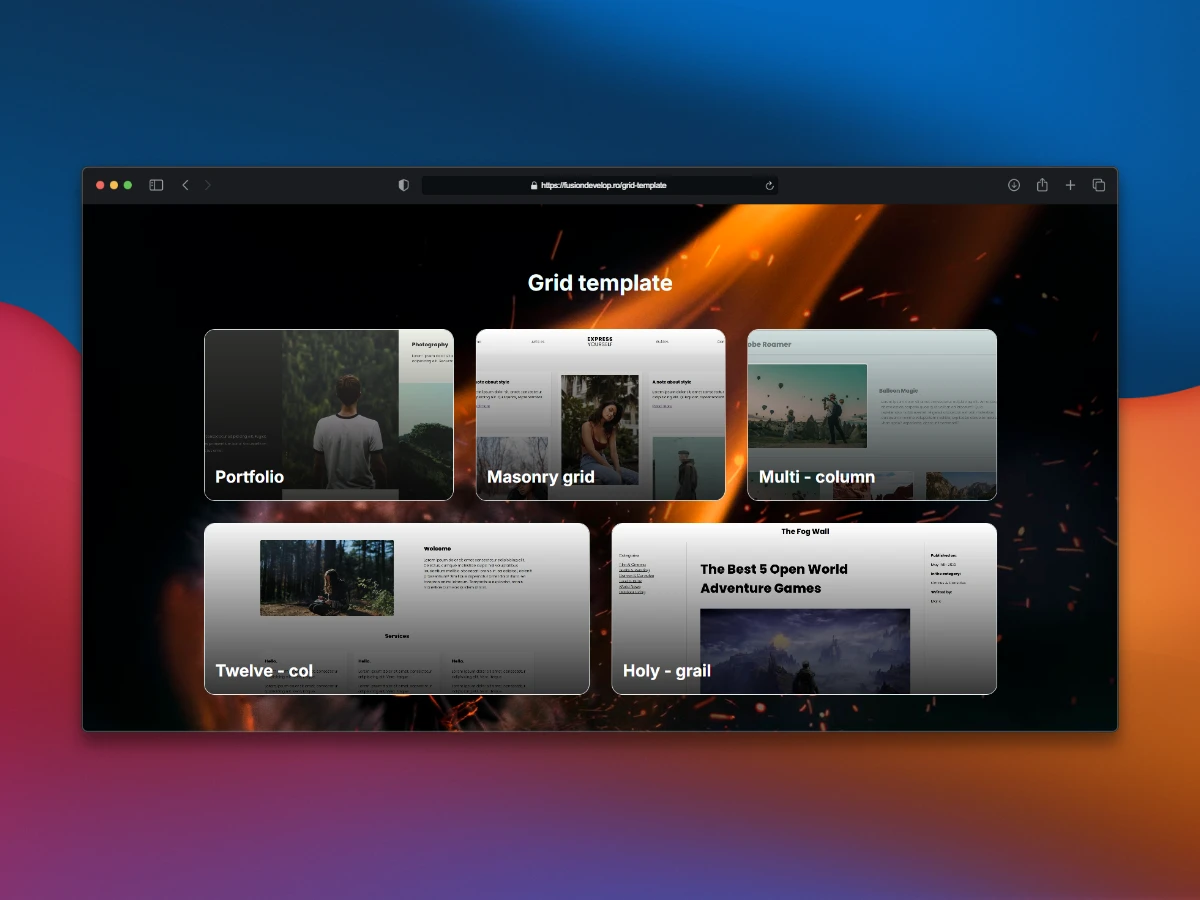Viewport: 1200px width, 900px height.
Task: Open the Holy - grail template card
Action: pyautogui.click(x=804, y=609)
